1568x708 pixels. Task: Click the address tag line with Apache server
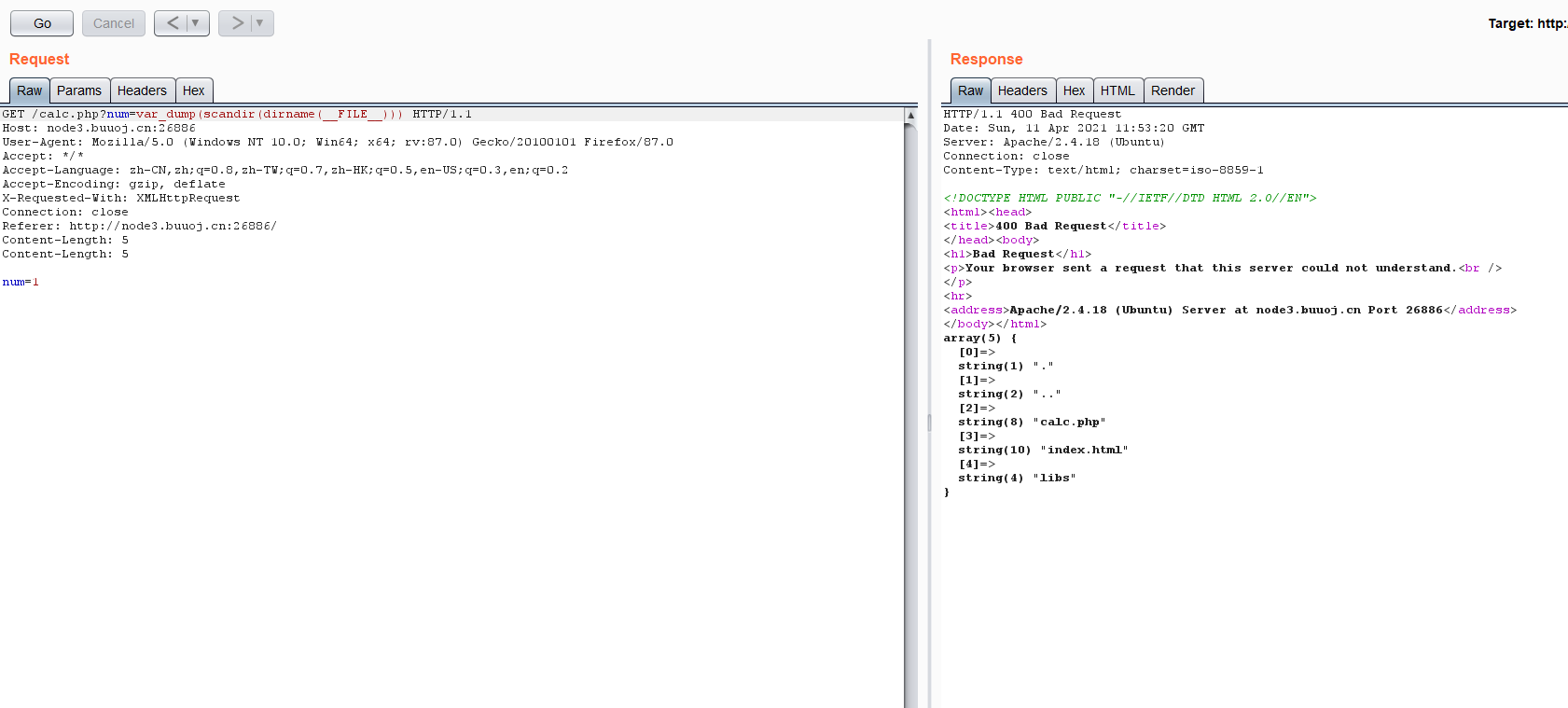click(1230, 310)
